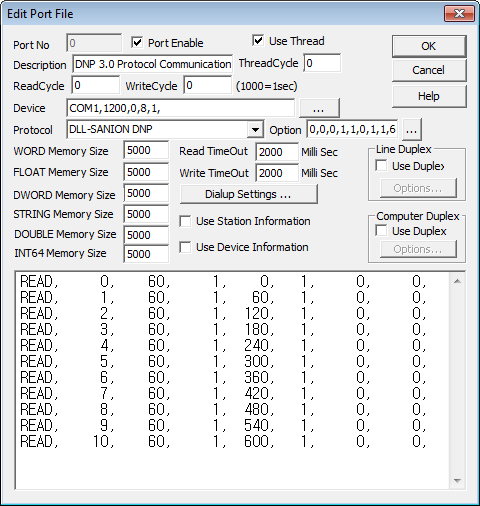Select the READ, 2 row with value 120
480x506 pixels.
point(223,313)
